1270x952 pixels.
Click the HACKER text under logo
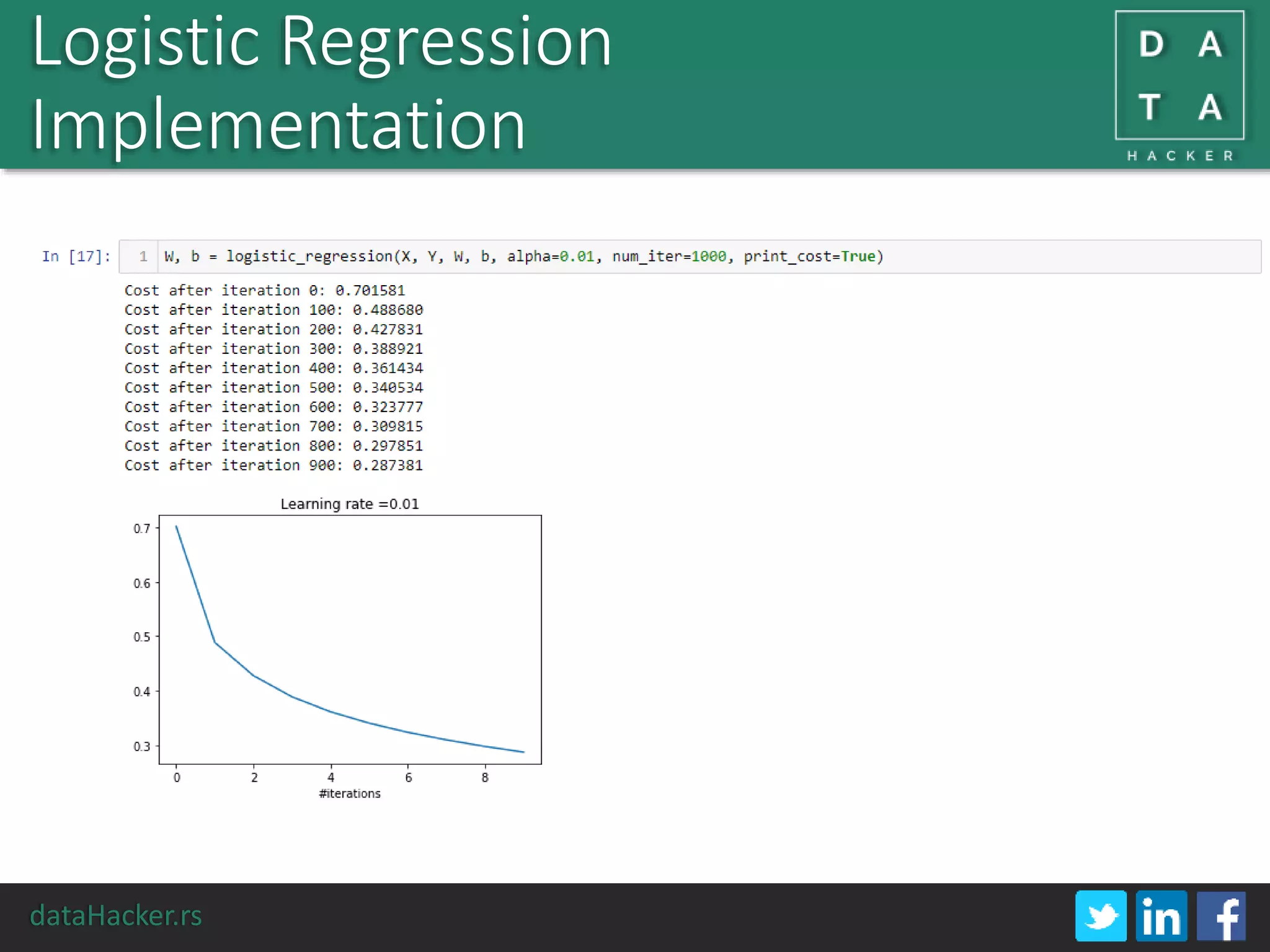pyautogui.click(x=1179, y=156)
